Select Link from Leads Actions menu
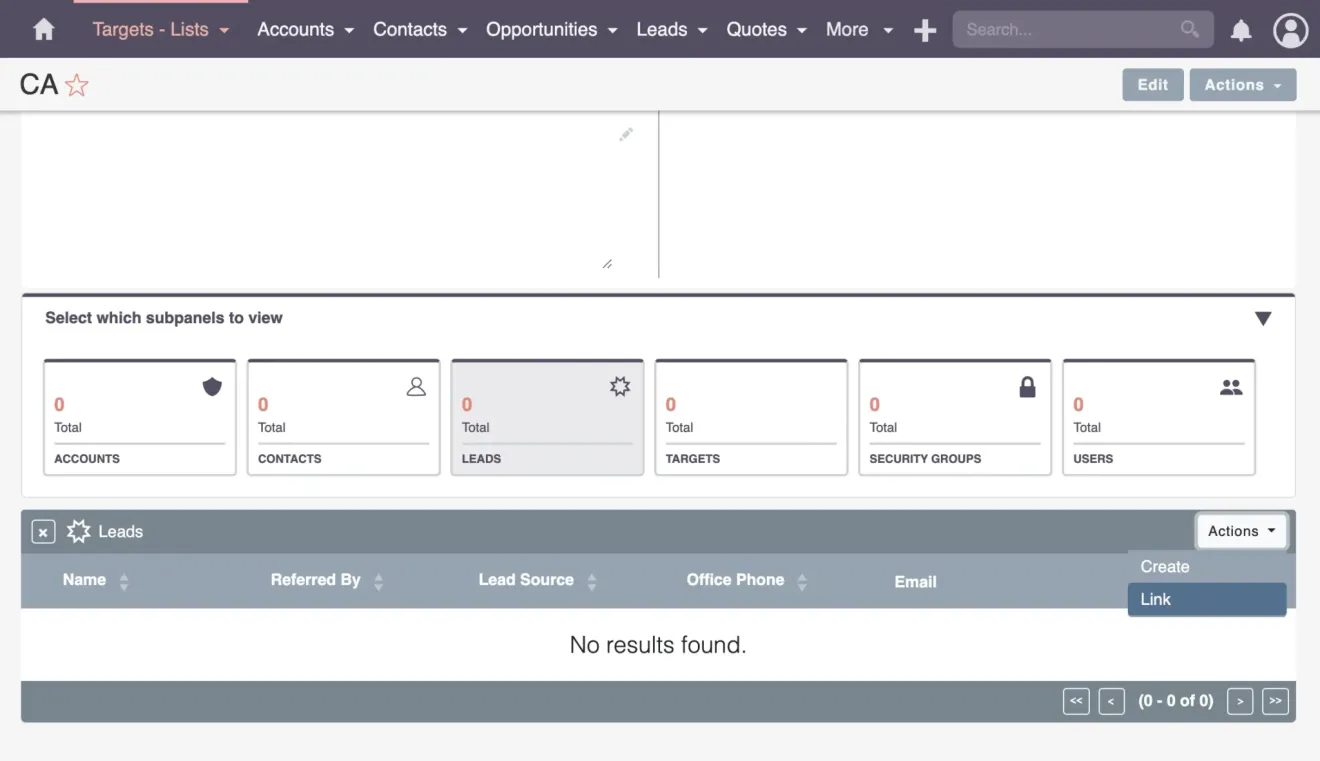Image resolution: width=1320 pixels, height=761 pixels. coord(1206,599)
